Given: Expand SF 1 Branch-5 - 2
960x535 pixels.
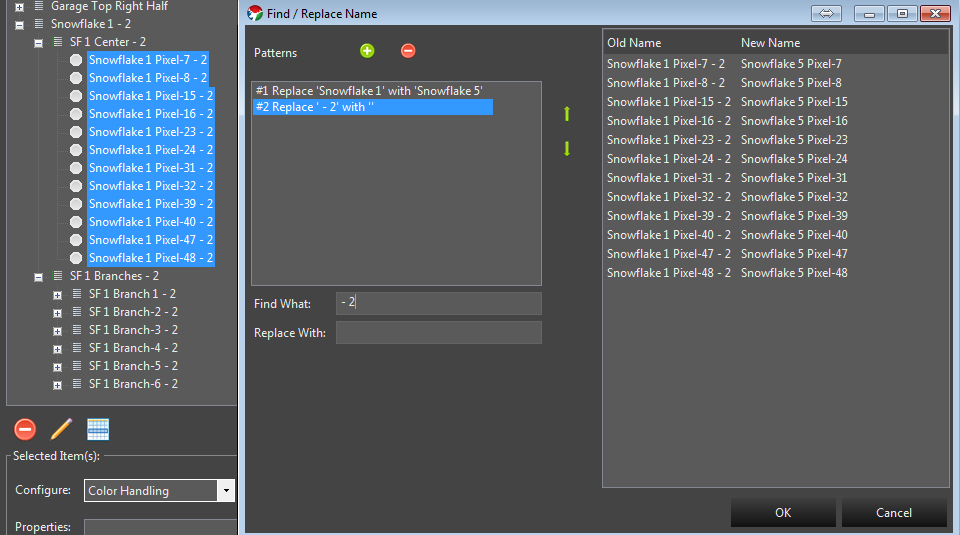Looking at the screenshot, I should [x=58, y=367].
